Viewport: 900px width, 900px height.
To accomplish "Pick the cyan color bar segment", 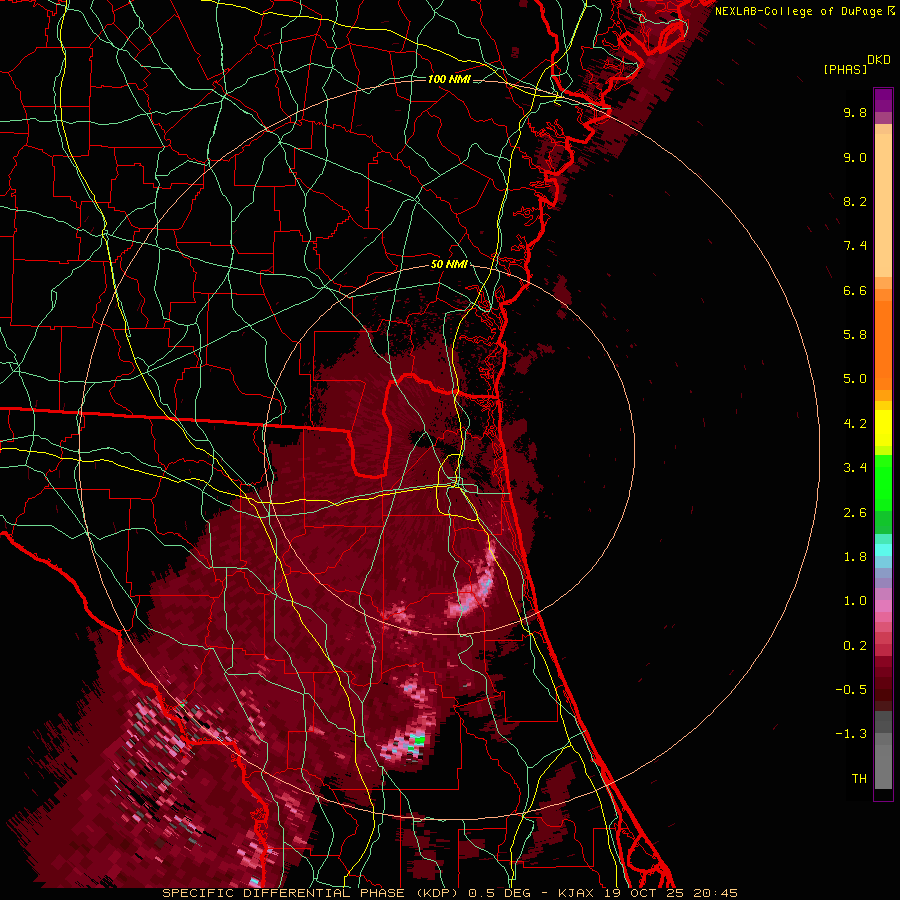I will point(883,550).
